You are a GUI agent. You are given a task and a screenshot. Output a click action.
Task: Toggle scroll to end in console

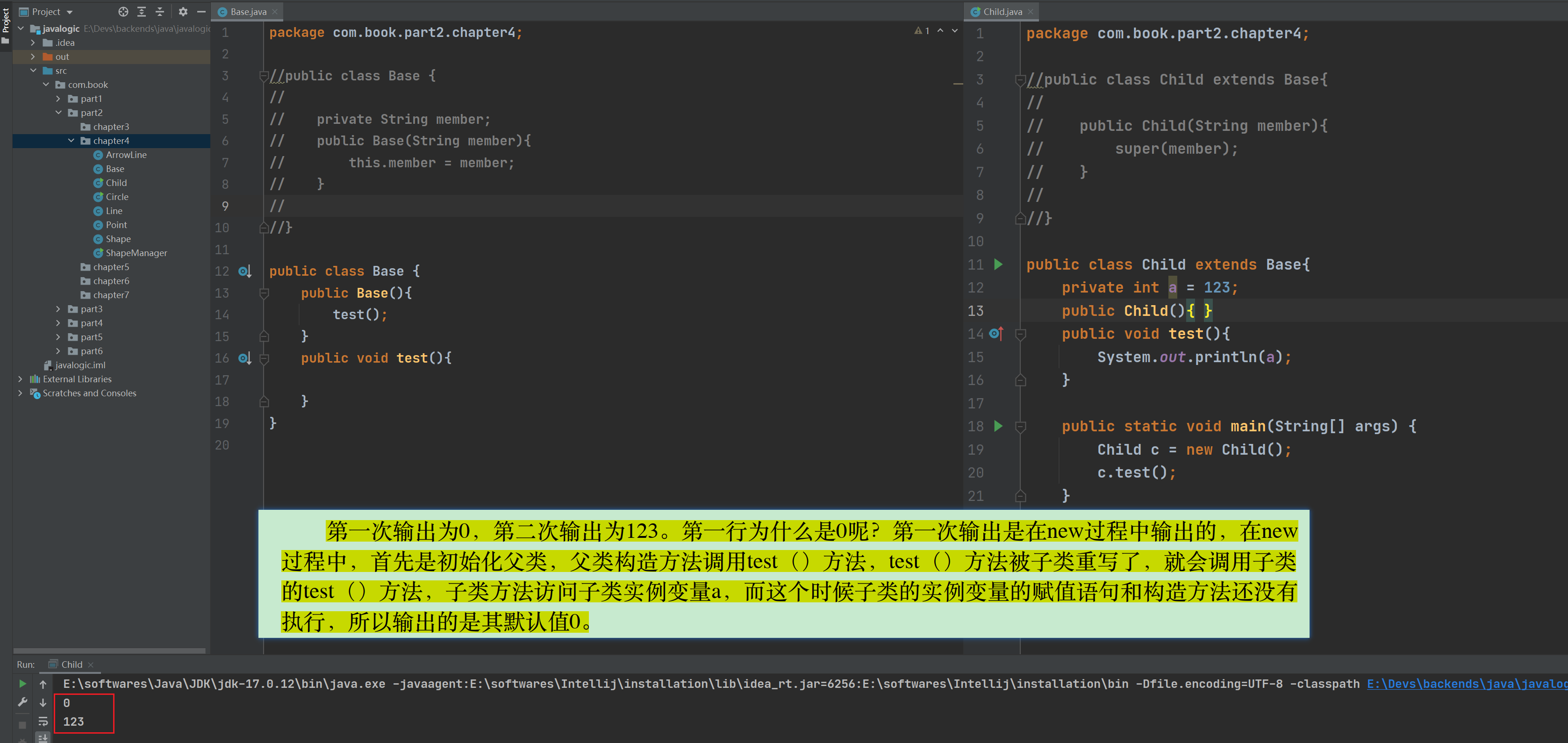tap(43, 737)
